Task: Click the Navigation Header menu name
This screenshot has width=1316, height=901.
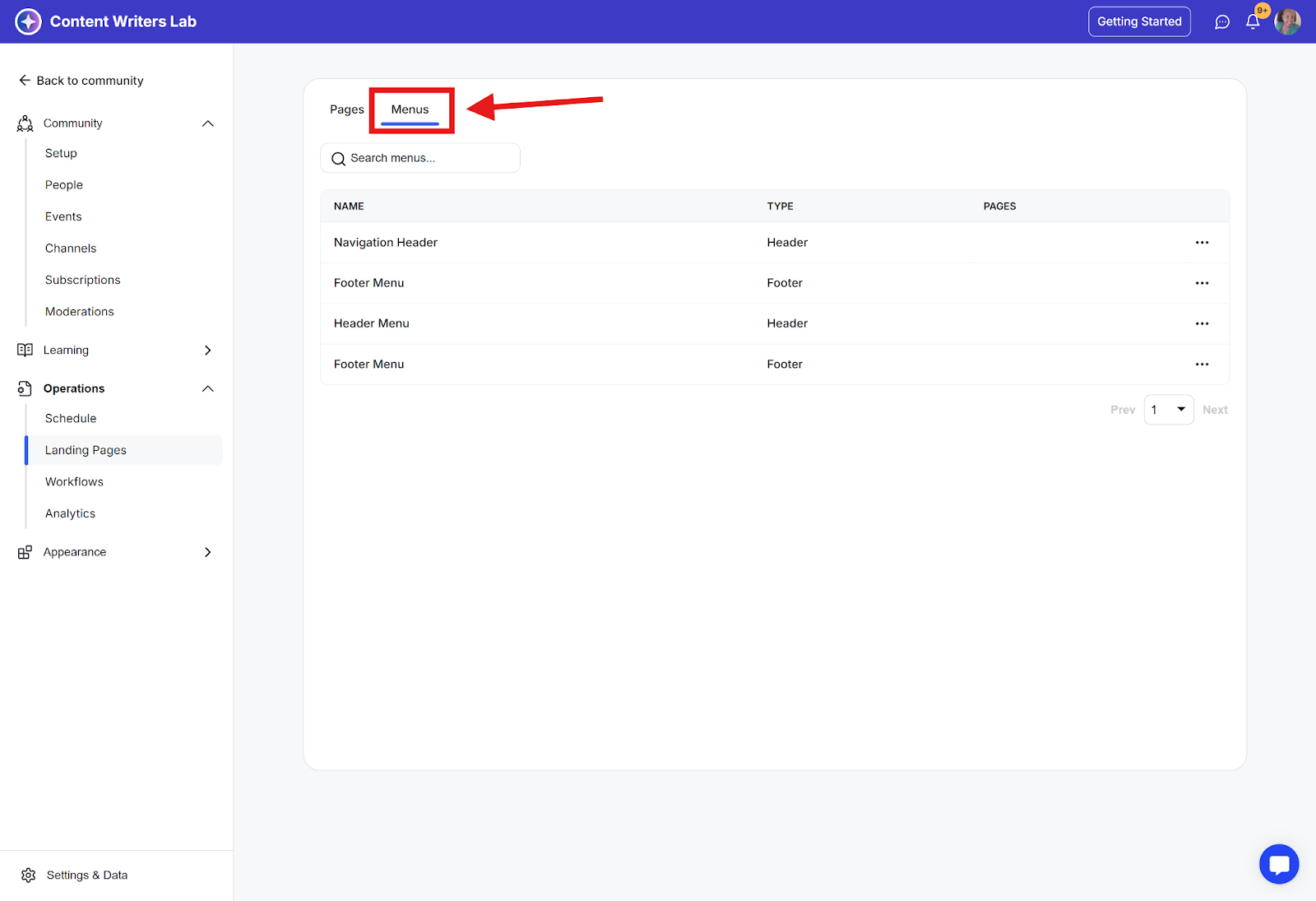Action: pos(386,243)
